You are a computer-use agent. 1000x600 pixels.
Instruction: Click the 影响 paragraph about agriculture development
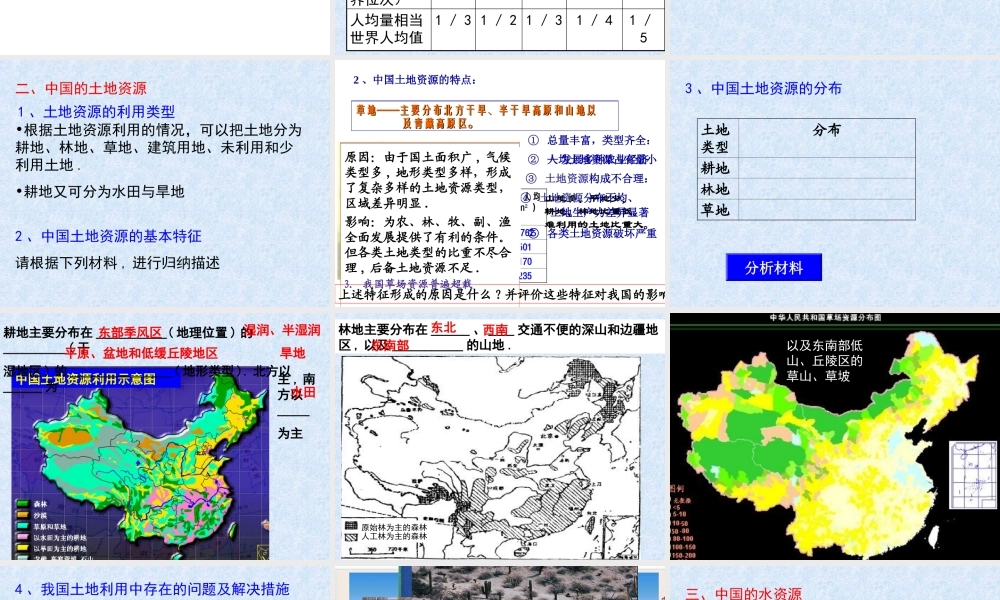pos(428,245)
